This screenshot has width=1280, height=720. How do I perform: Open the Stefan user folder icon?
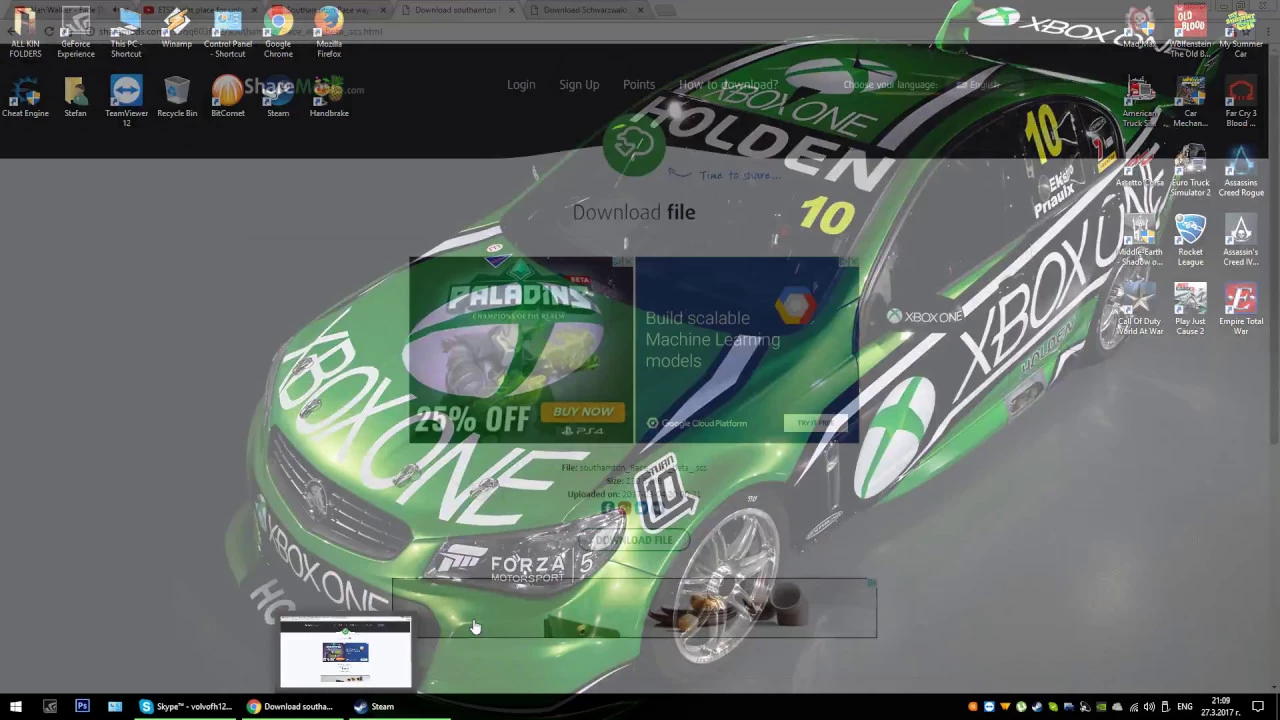point(76,97)
